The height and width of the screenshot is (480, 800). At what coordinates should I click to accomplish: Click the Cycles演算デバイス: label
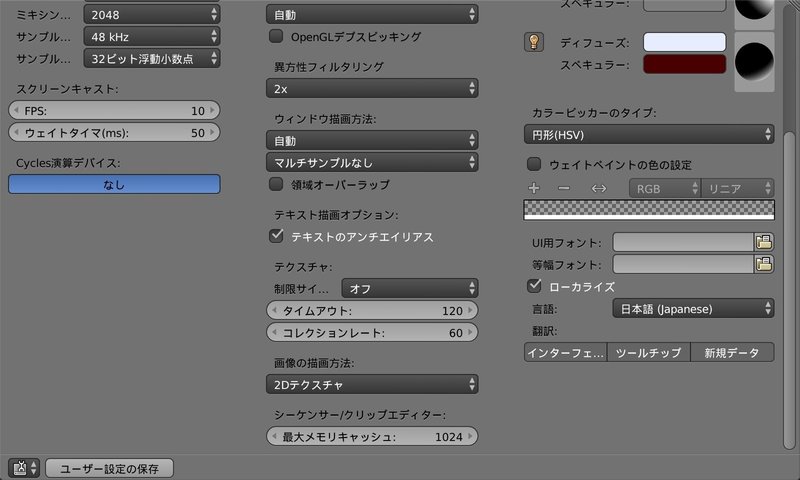coord(68,163)
